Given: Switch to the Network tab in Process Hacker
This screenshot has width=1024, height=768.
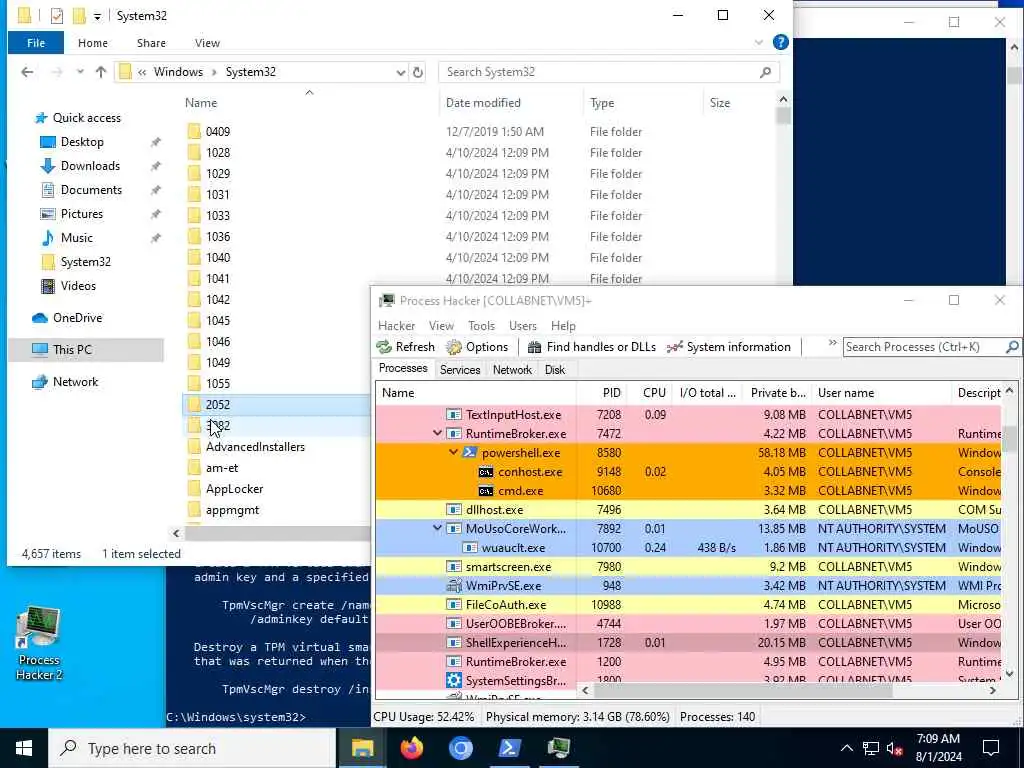Looking at the screenshot, I should 512,370.
